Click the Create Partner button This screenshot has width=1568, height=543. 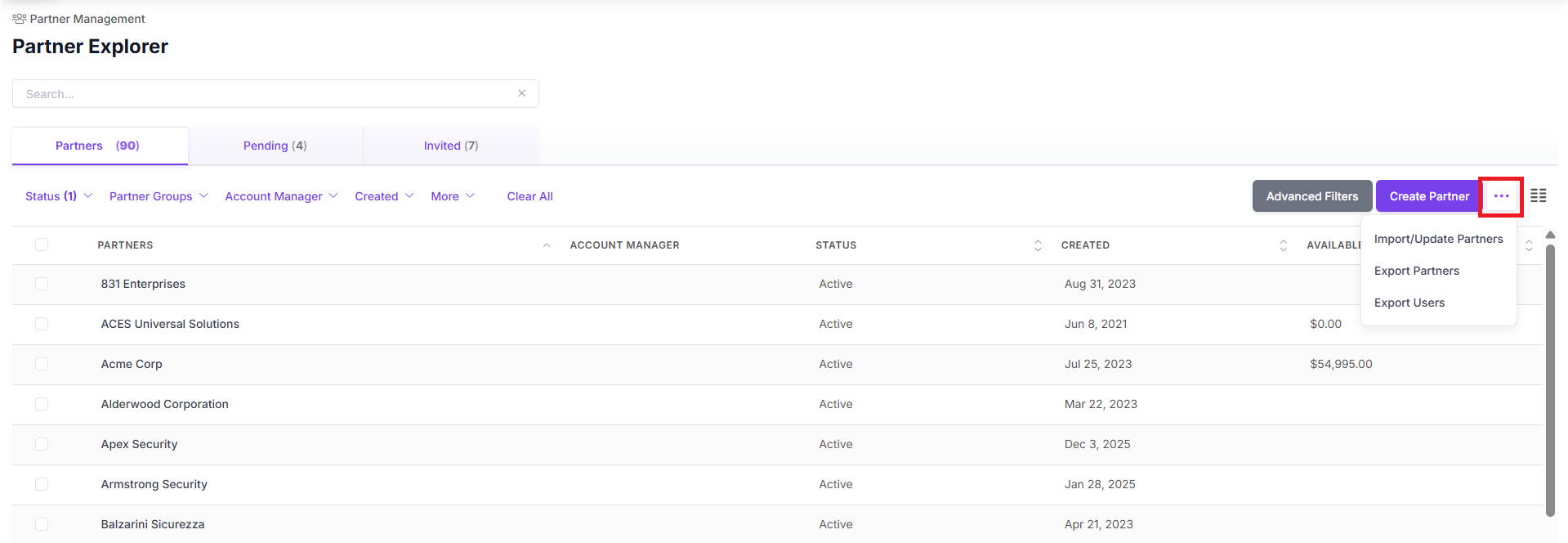[x=1428, y=196]
